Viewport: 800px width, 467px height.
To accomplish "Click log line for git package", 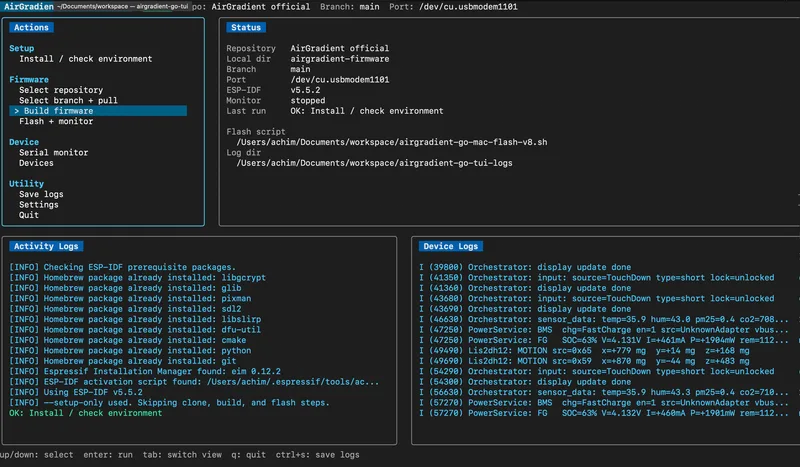I will 123,361.
